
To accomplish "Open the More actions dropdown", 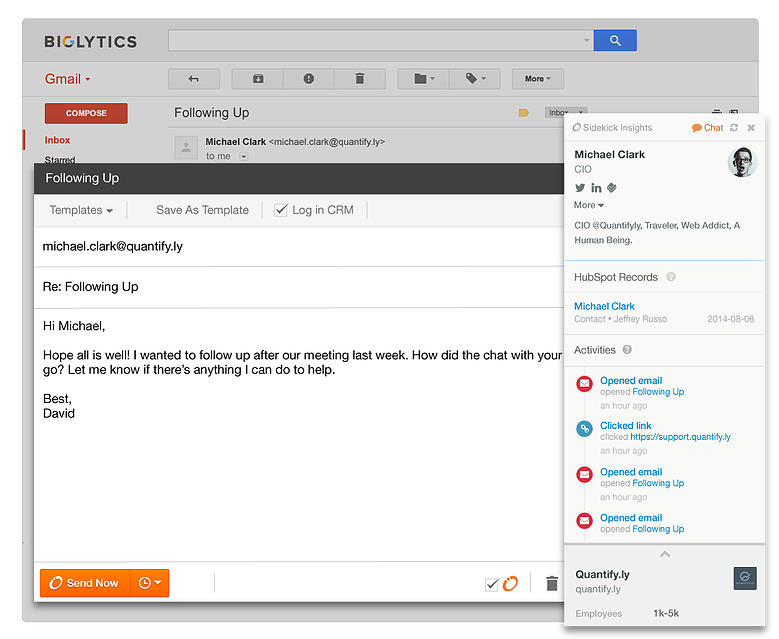I will tap(538, 79).
